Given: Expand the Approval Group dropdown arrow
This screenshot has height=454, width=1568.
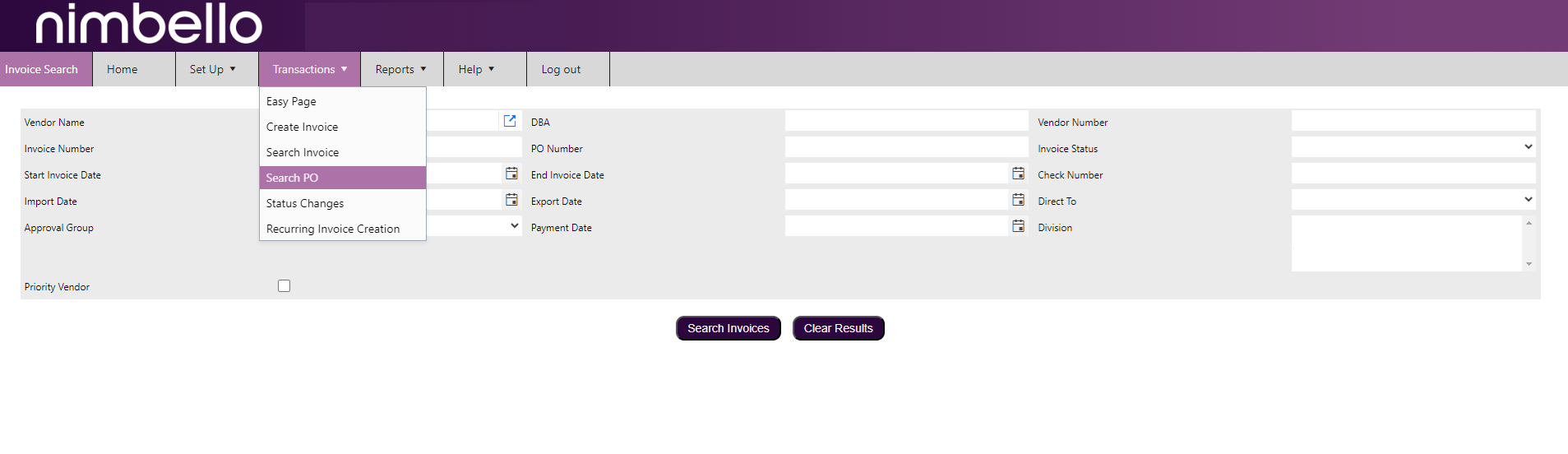Looking at the screenshot, I should point(514,226).
